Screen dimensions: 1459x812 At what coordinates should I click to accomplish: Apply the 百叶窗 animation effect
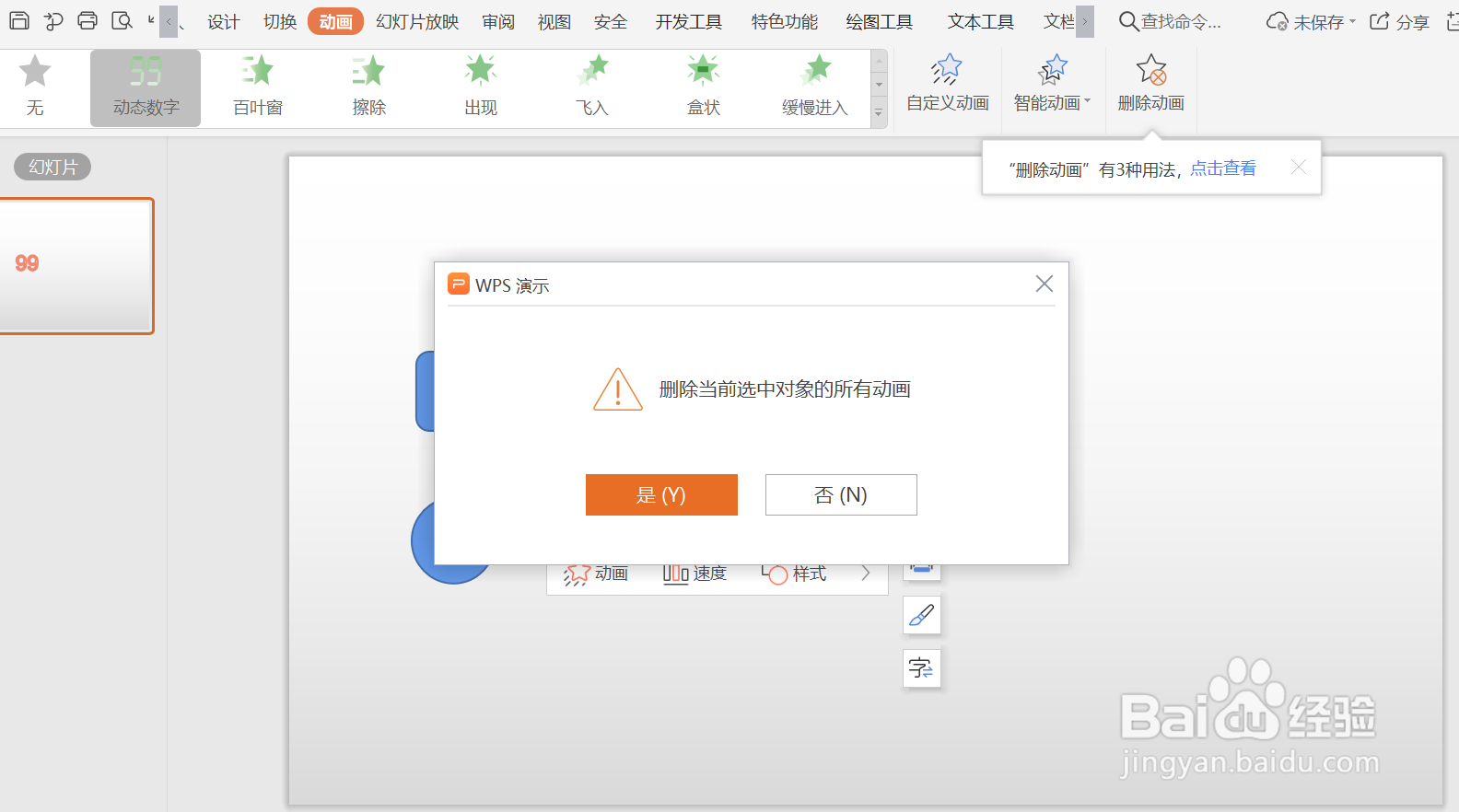(258, 87)
